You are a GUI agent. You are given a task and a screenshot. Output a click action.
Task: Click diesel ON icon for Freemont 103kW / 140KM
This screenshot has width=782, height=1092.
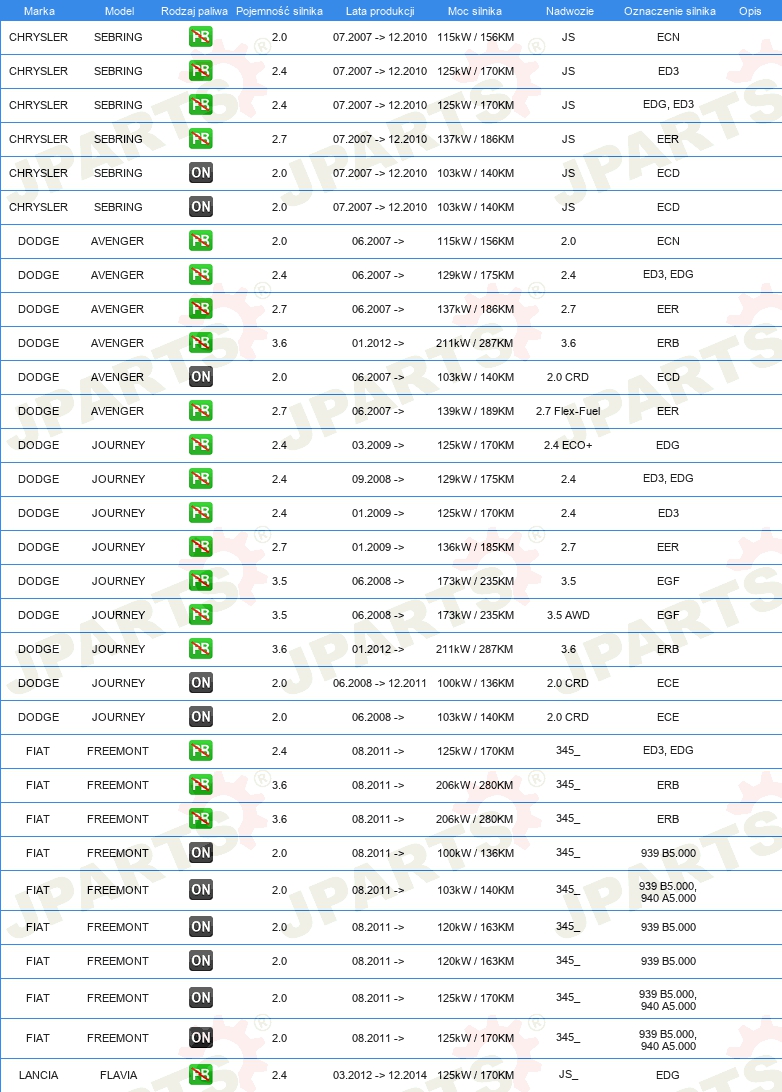tap(201, 890)
